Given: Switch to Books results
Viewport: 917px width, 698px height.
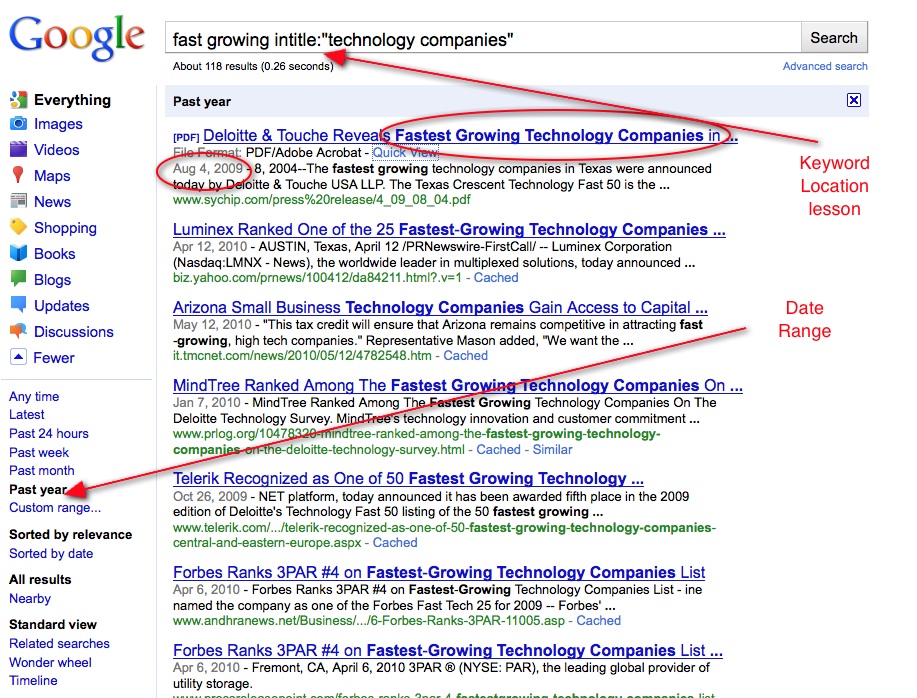Looking at the screenshot, I should [x=54, y=254].
